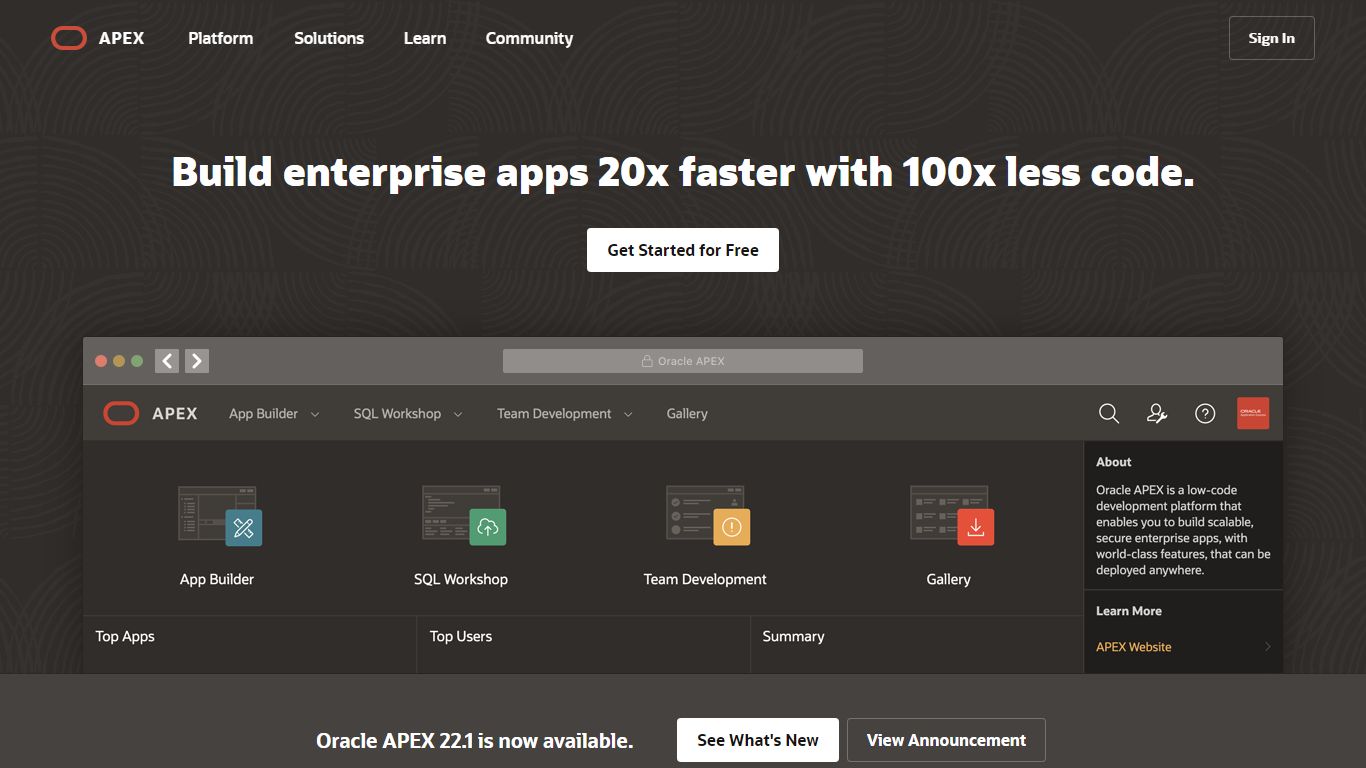Click the SQL Workshop tile label
Image resolution: width=1366 pixels, height=768 pixels.
point(461,579)
